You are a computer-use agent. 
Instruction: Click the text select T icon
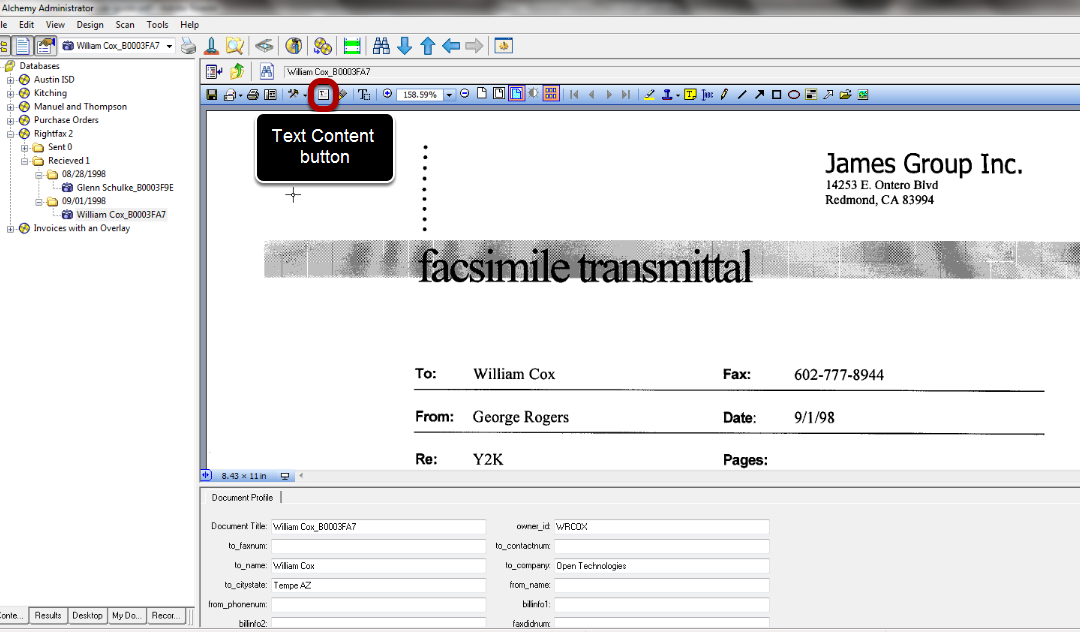(364, 94)
